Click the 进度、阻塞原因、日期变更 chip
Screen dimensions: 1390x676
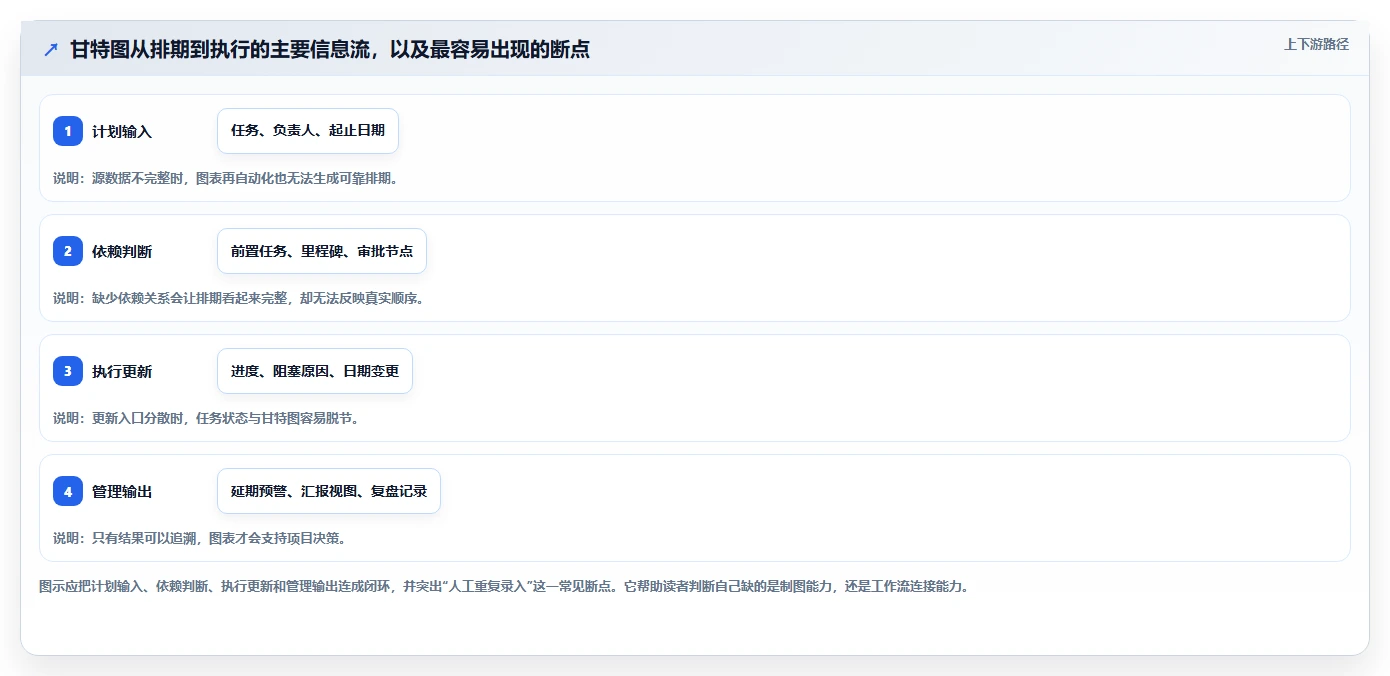[x=315, y=371]
